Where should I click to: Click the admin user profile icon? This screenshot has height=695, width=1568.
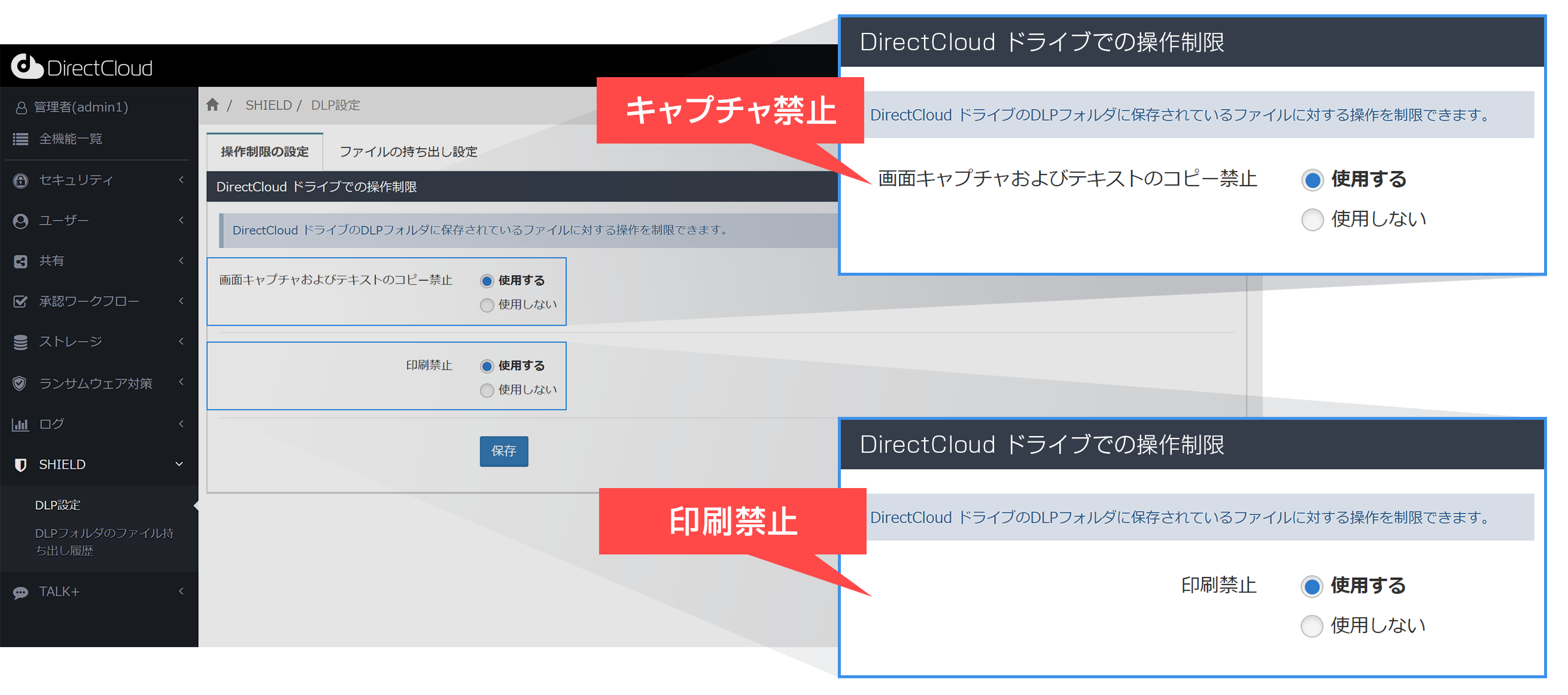coord(21,108)
